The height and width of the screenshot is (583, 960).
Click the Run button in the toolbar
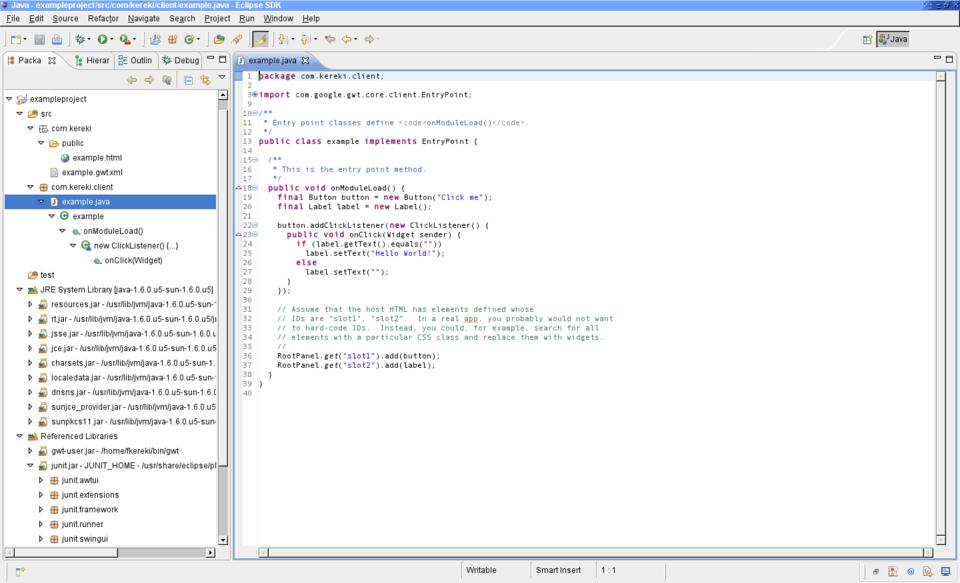[101, 39]
